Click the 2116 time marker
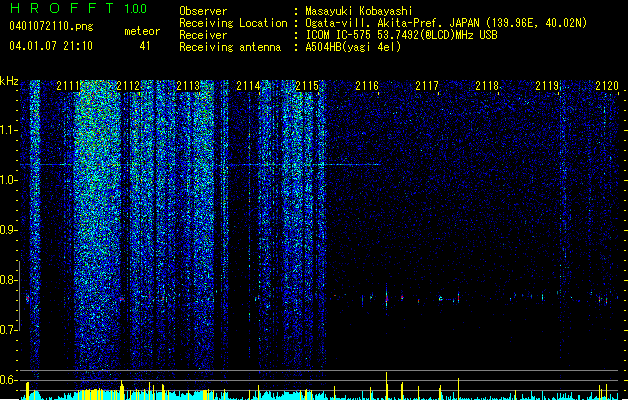629x400 pixels. pos(367,86)
